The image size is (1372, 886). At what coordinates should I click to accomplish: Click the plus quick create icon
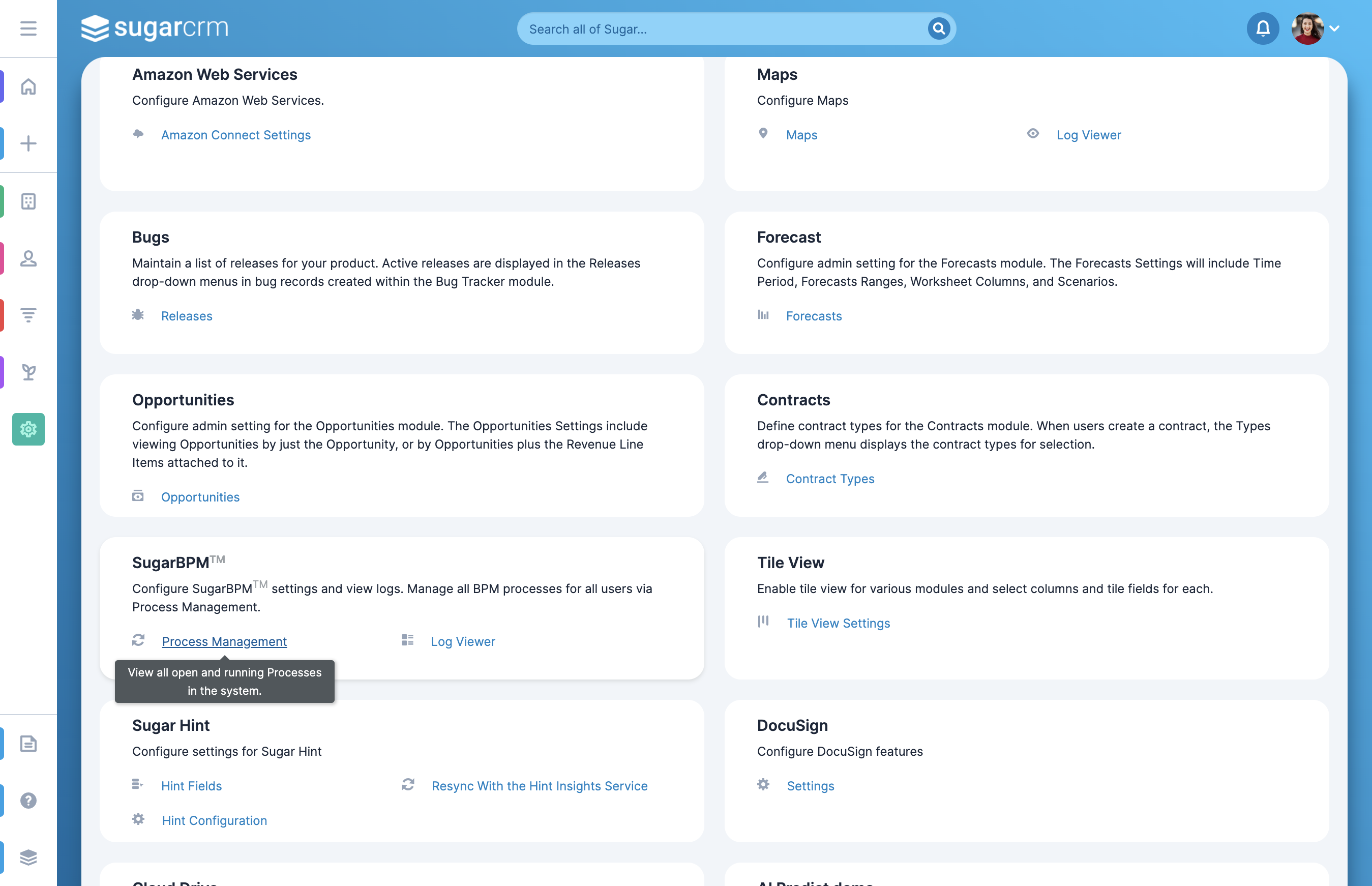28,143
